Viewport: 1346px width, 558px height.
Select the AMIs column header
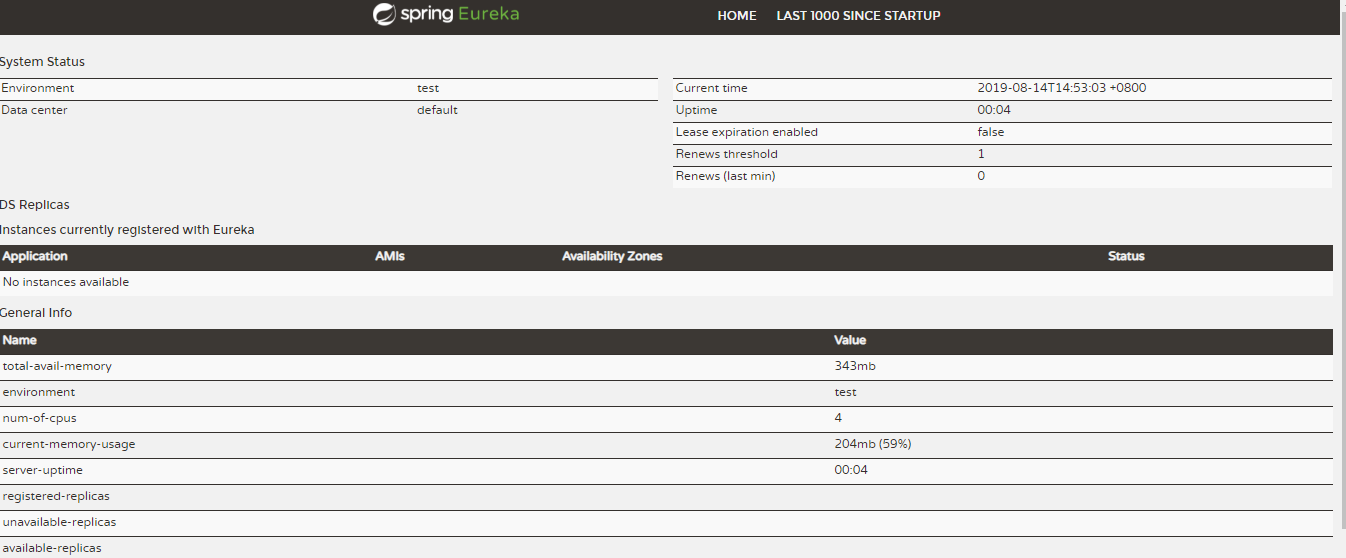(x=390, y=256)
